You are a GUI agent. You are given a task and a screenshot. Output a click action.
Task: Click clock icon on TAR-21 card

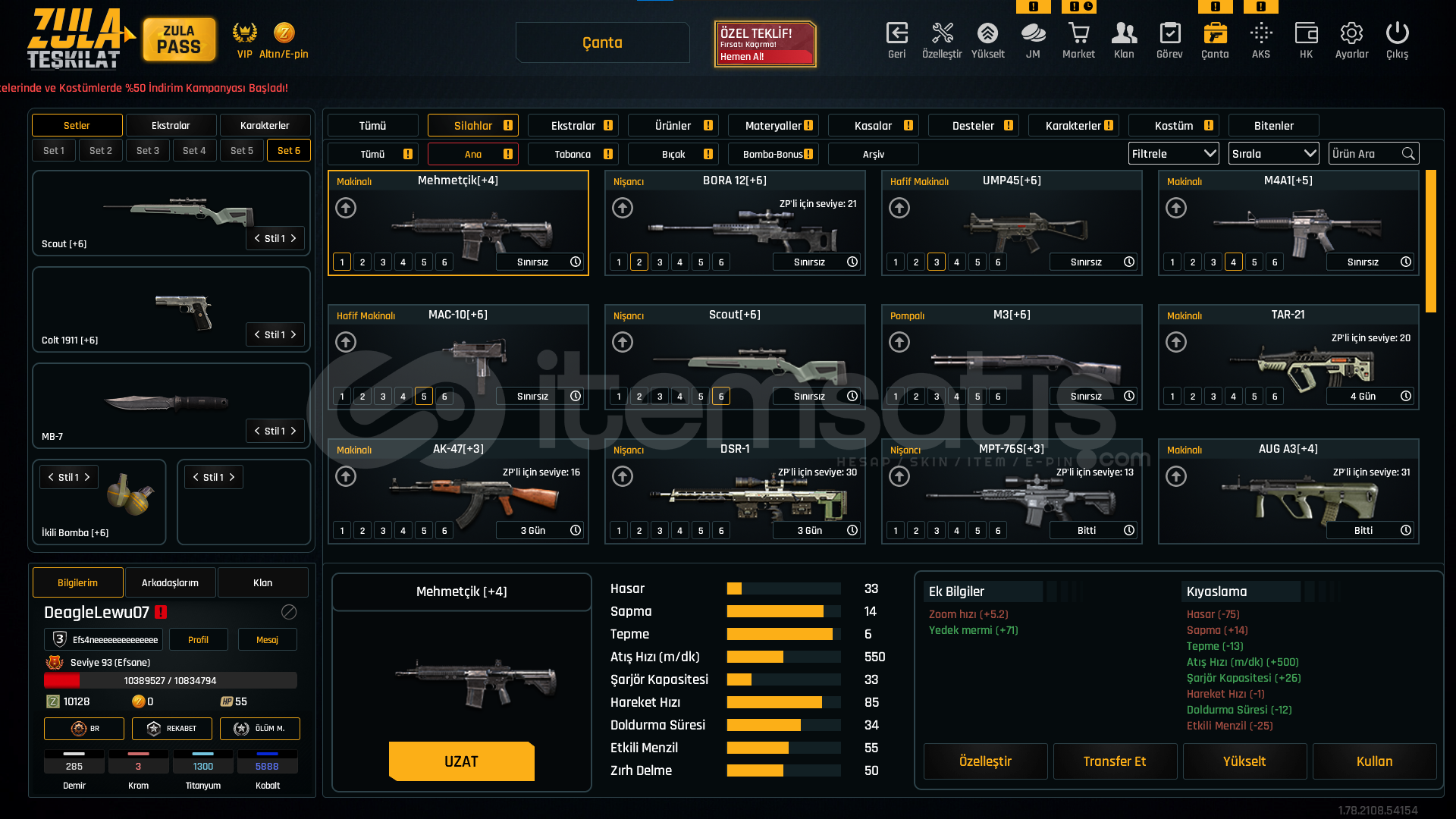click(x=1406, y=396)
